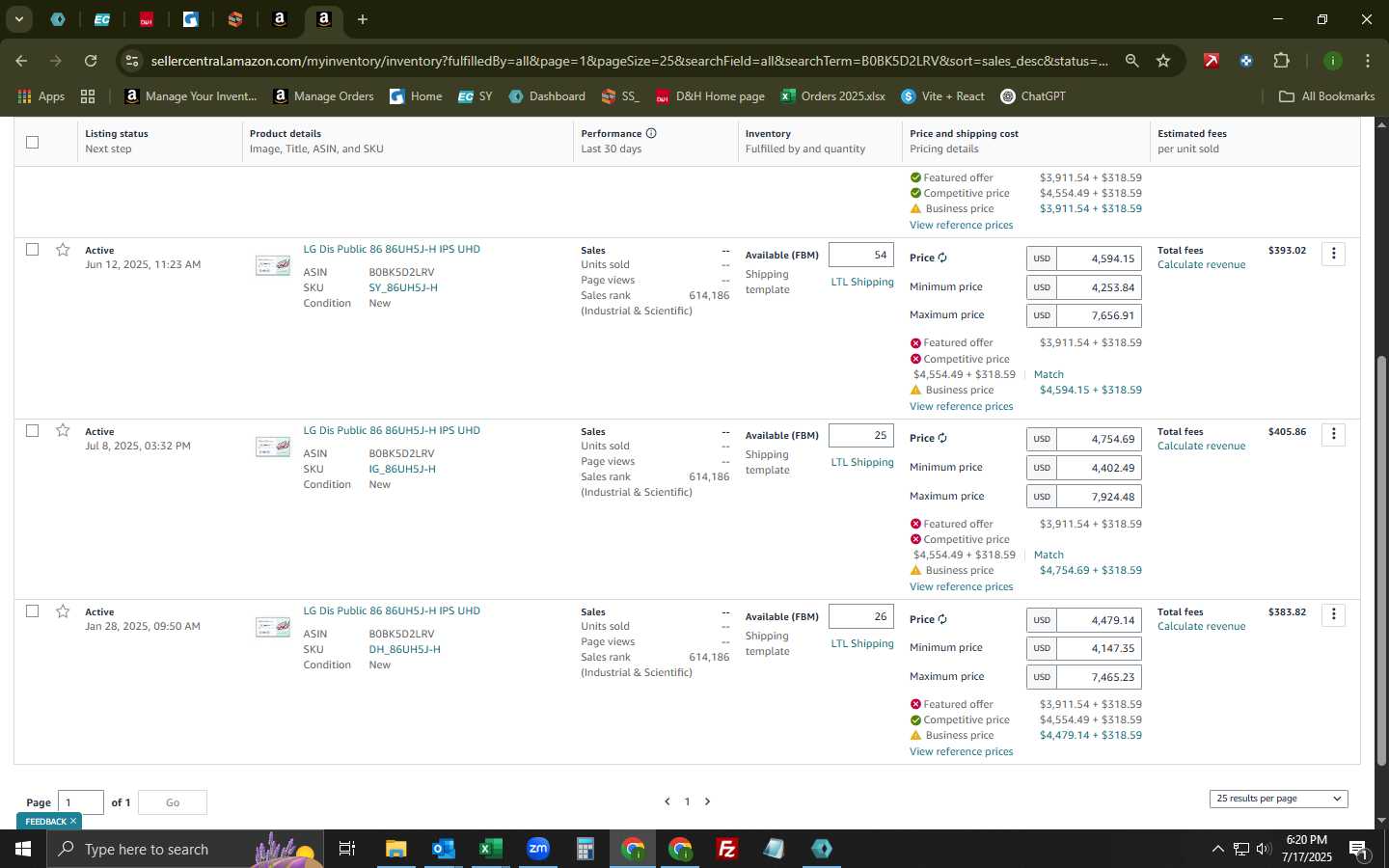Viewport: 1389px width, 868px height.
Task: Open FileZilla from the taskbar
Action: (x=727, y=849)
